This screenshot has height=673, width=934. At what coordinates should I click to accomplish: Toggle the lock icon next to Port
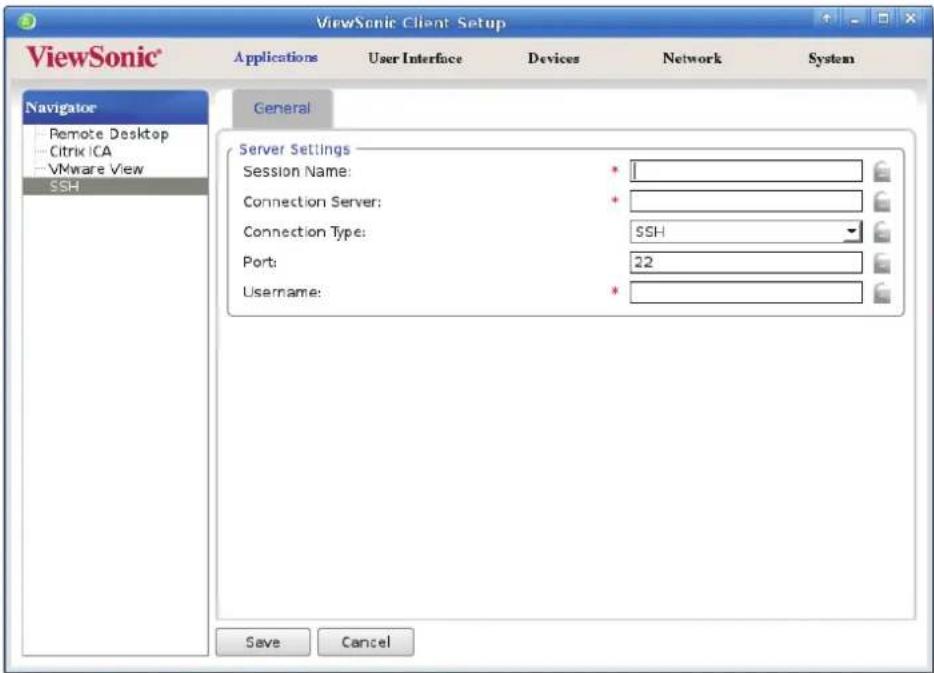tap(882, 262)
